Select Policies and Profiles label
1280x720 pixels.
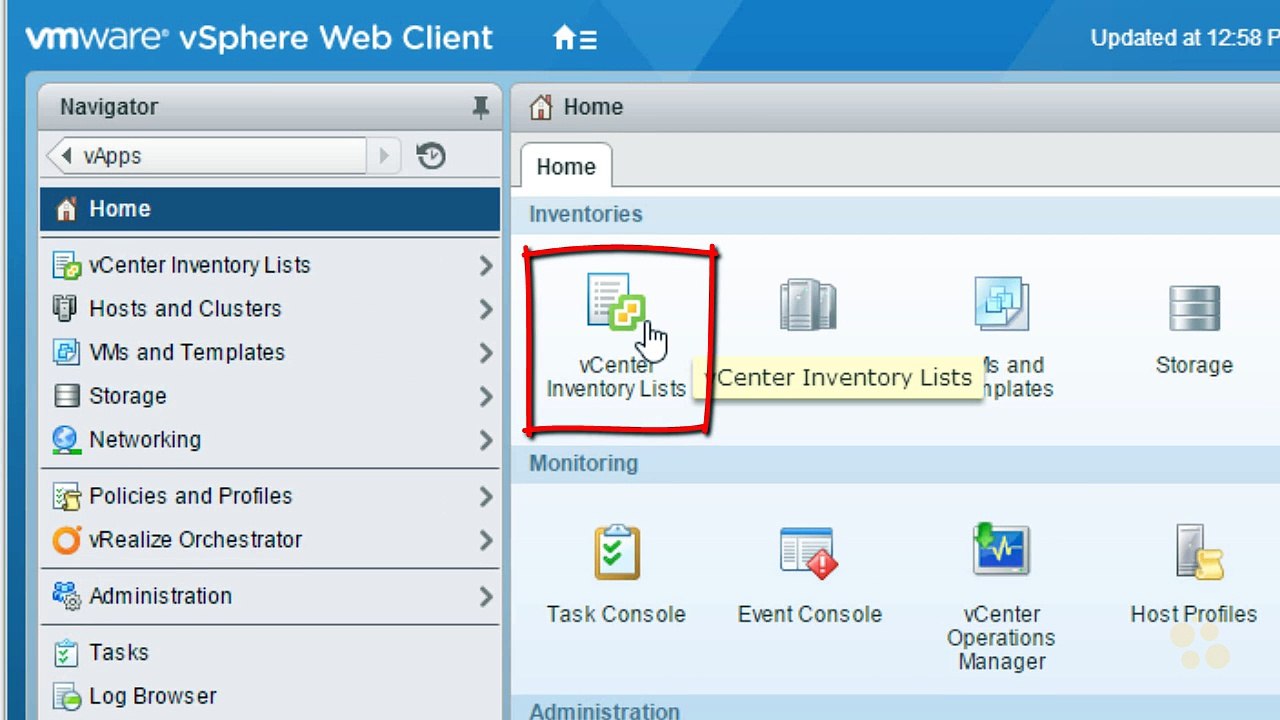[x=191, y=496]
